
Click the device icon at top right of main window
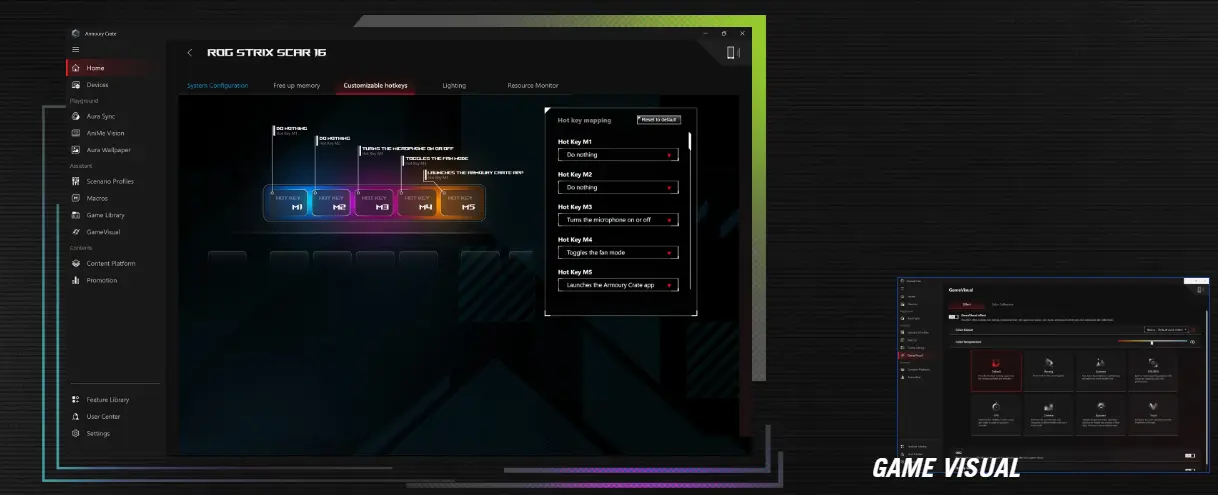pyautogui.click(x=732, y=53)
